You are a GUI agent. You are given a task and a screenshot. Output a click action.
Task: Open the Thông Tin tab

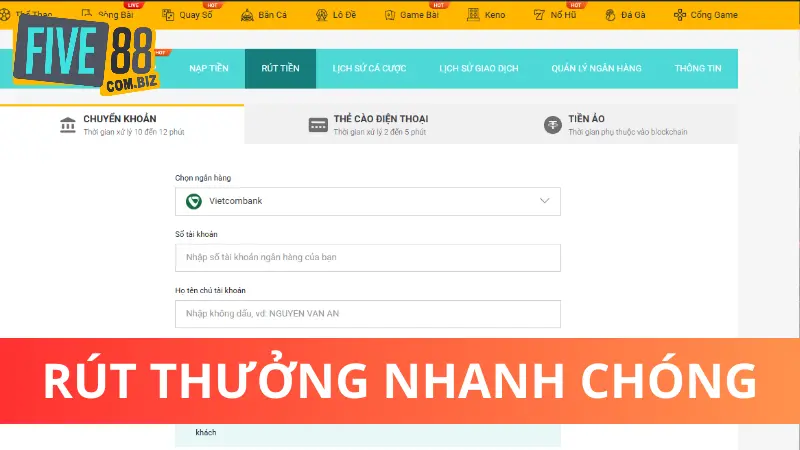pos(697,68)
